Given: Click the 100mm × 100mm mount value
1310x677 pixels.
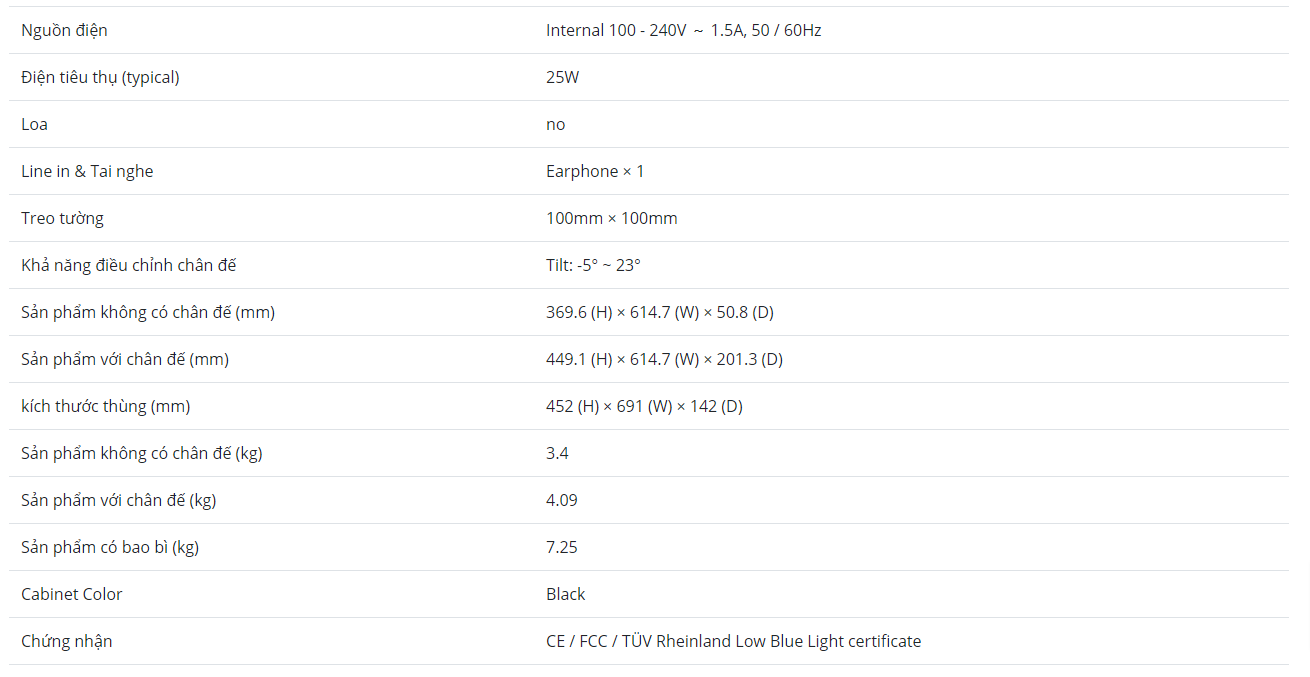Looking at the screenshot, I should (x=611, y=218).
